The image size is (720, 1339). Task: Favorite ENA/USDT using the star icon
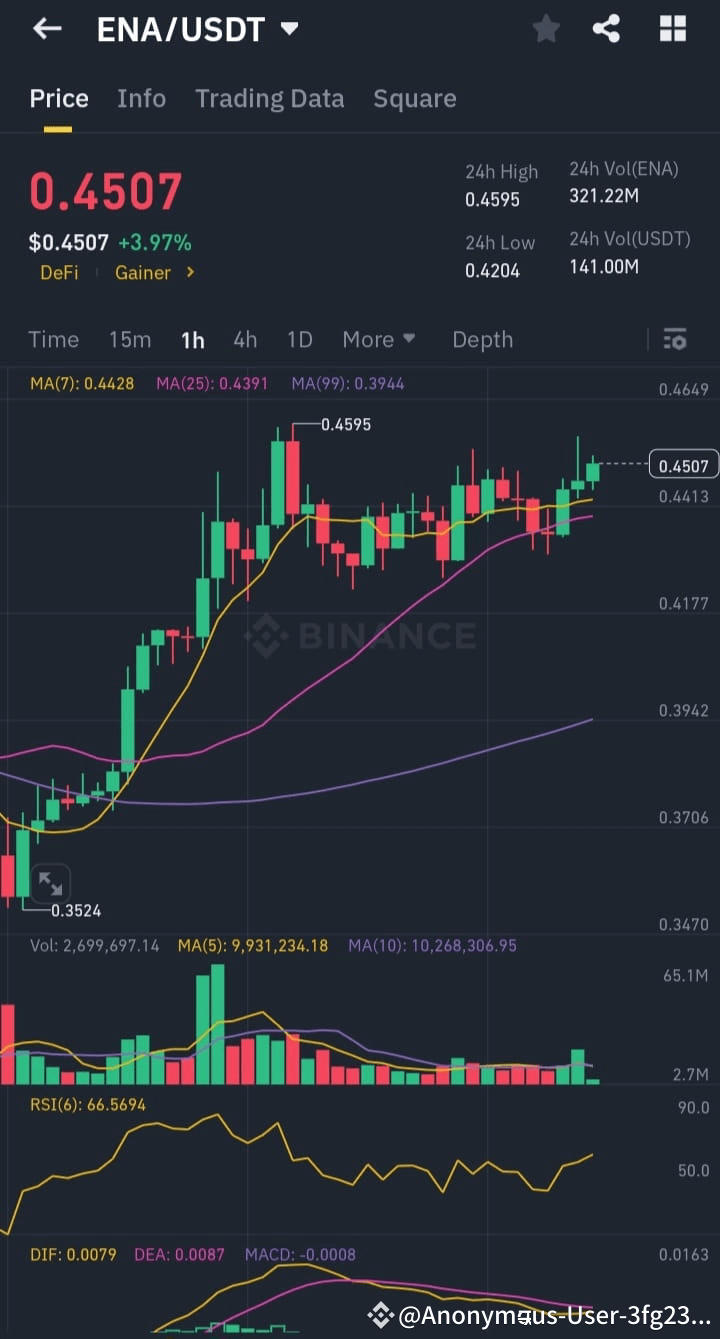(x=546, y=28)
